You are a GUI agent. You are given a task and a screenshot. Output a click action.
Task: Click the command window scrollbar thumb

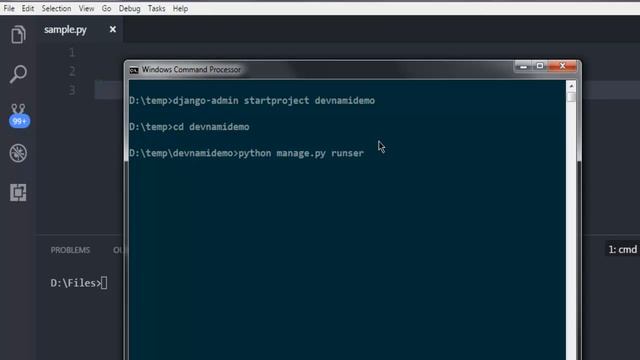click(571, 97)
